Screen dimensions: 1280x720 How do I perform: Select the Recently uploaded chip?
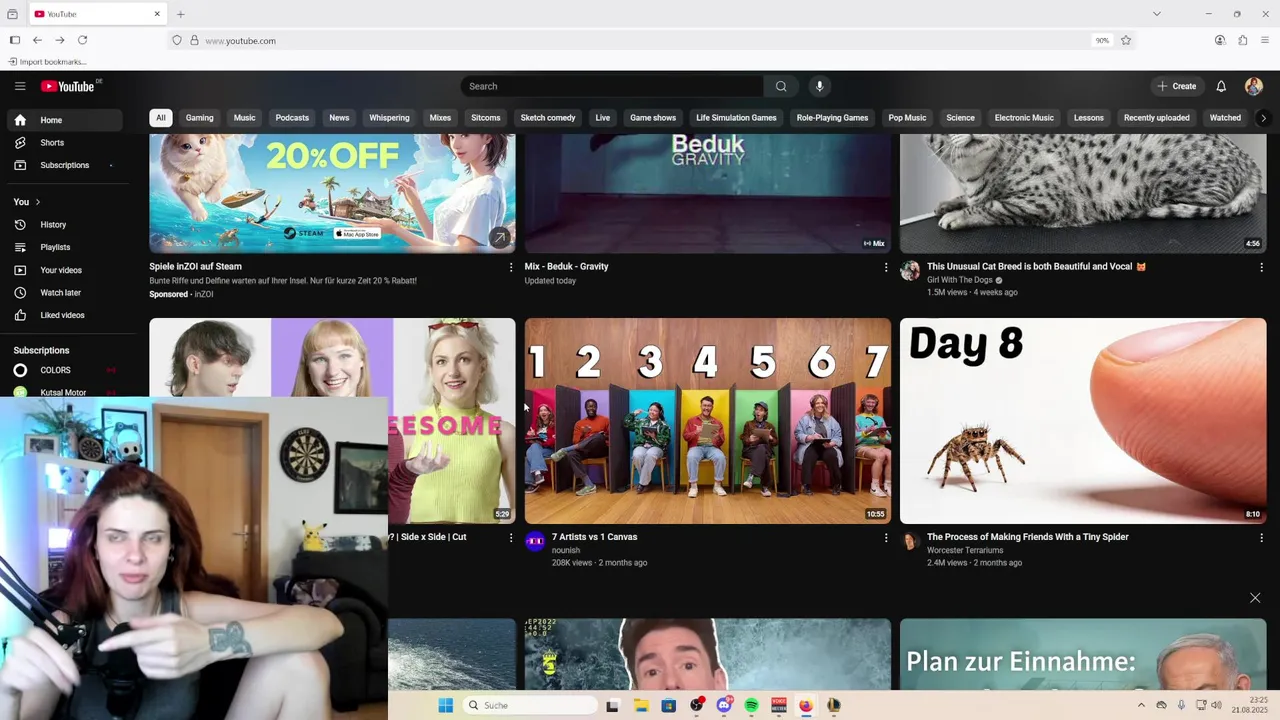coord(1156,118)
